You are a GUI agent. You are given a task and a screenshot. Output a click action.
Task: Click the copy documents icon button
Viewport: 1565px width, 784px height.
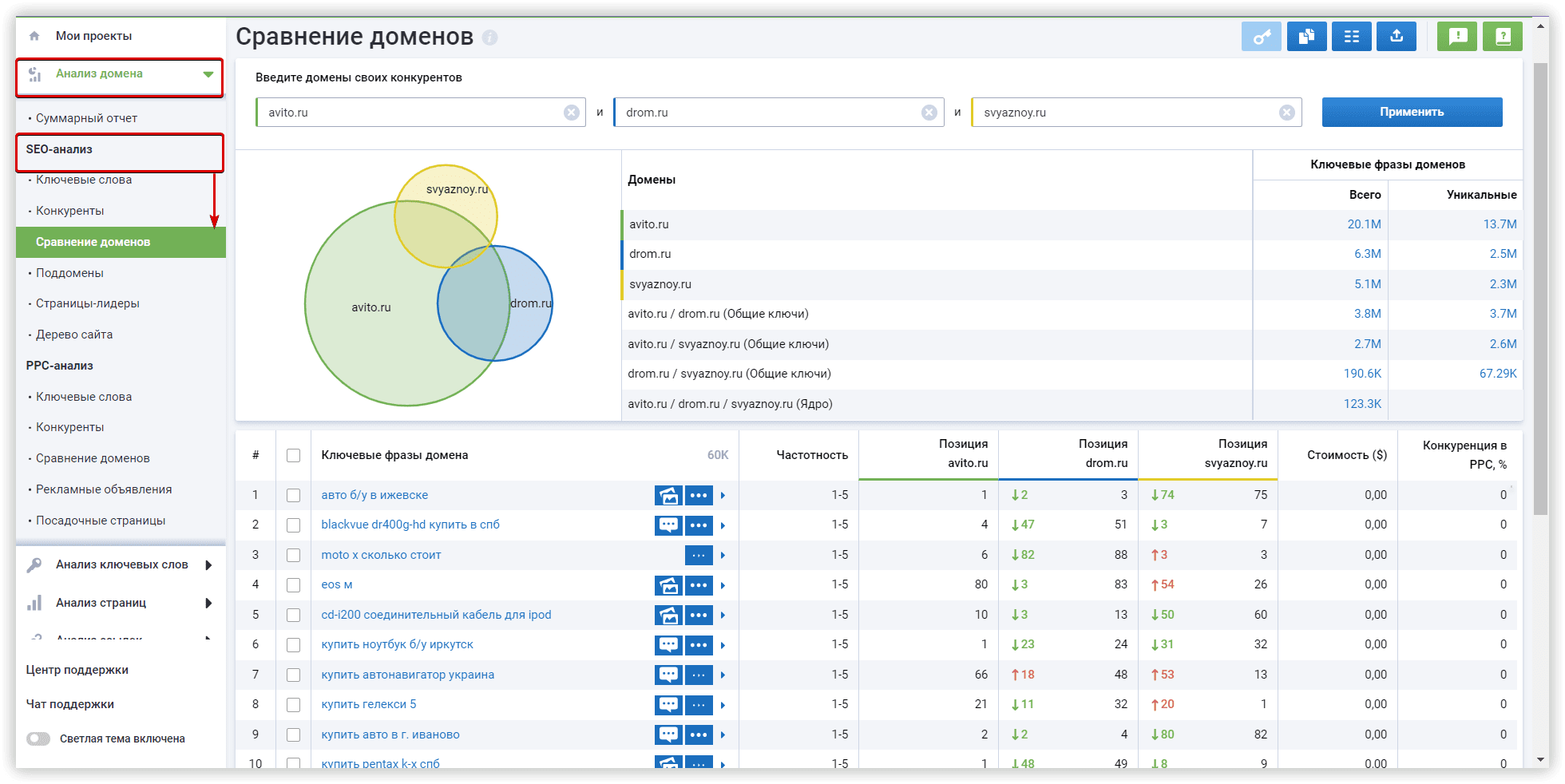point(1306,36)
